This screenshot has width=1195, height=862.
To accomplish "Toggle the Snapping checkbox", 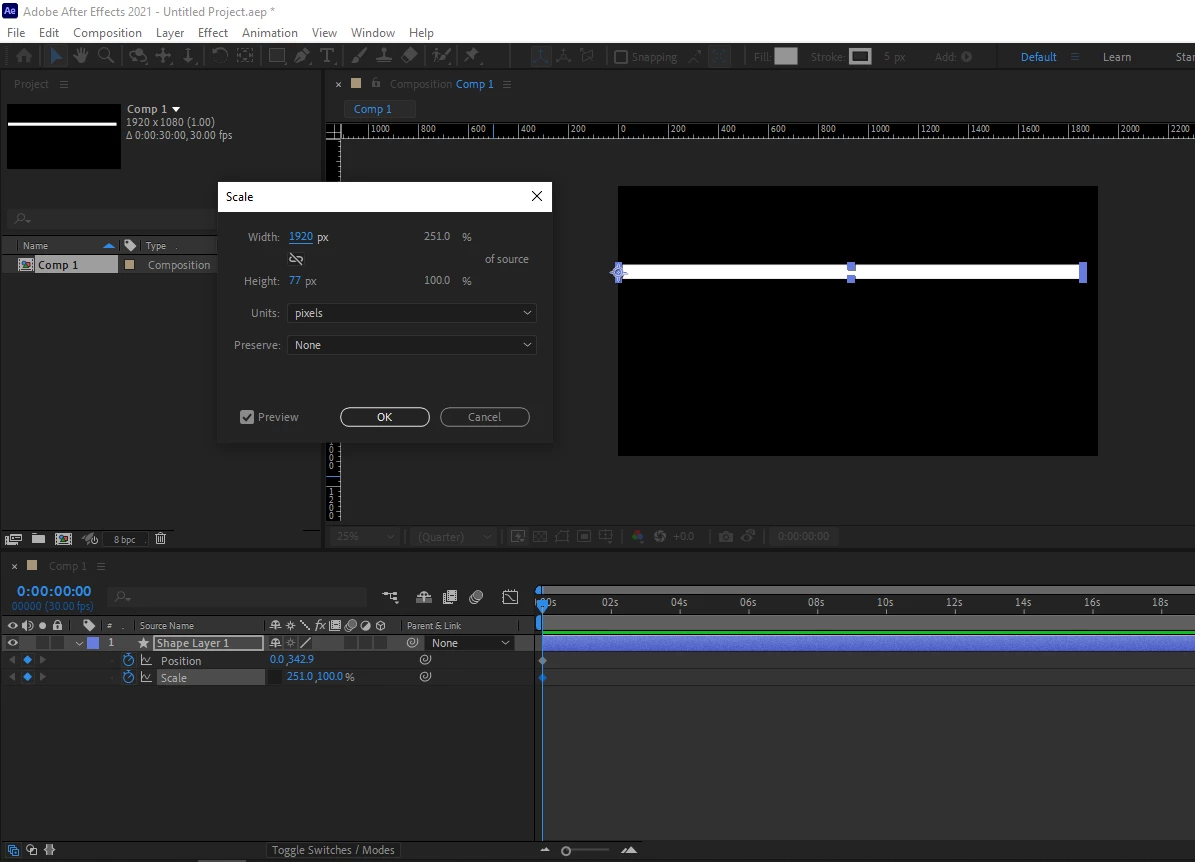I will (621, 56).
